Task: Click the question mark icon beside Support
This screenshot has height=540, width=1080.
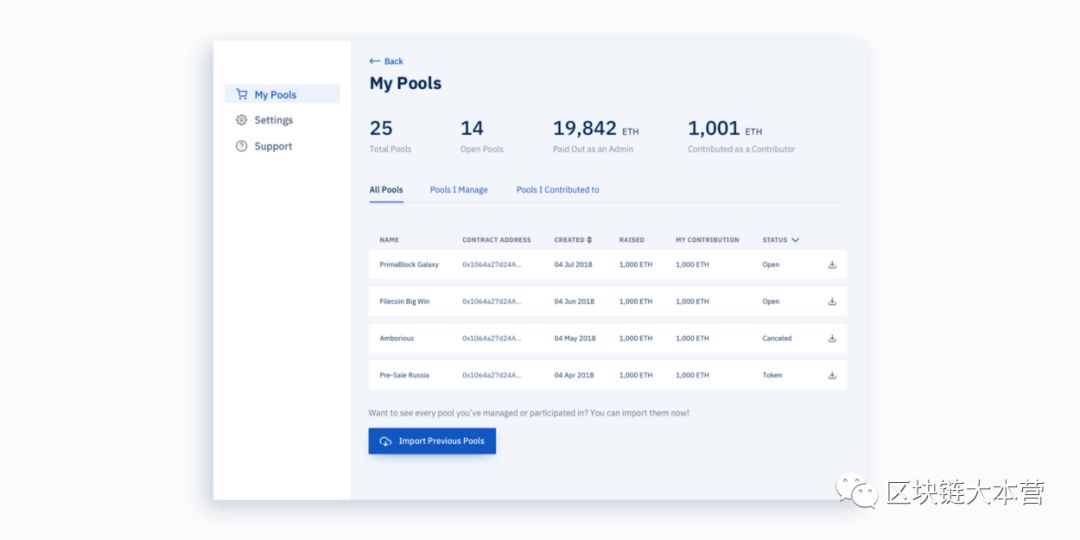Action: 241,146
